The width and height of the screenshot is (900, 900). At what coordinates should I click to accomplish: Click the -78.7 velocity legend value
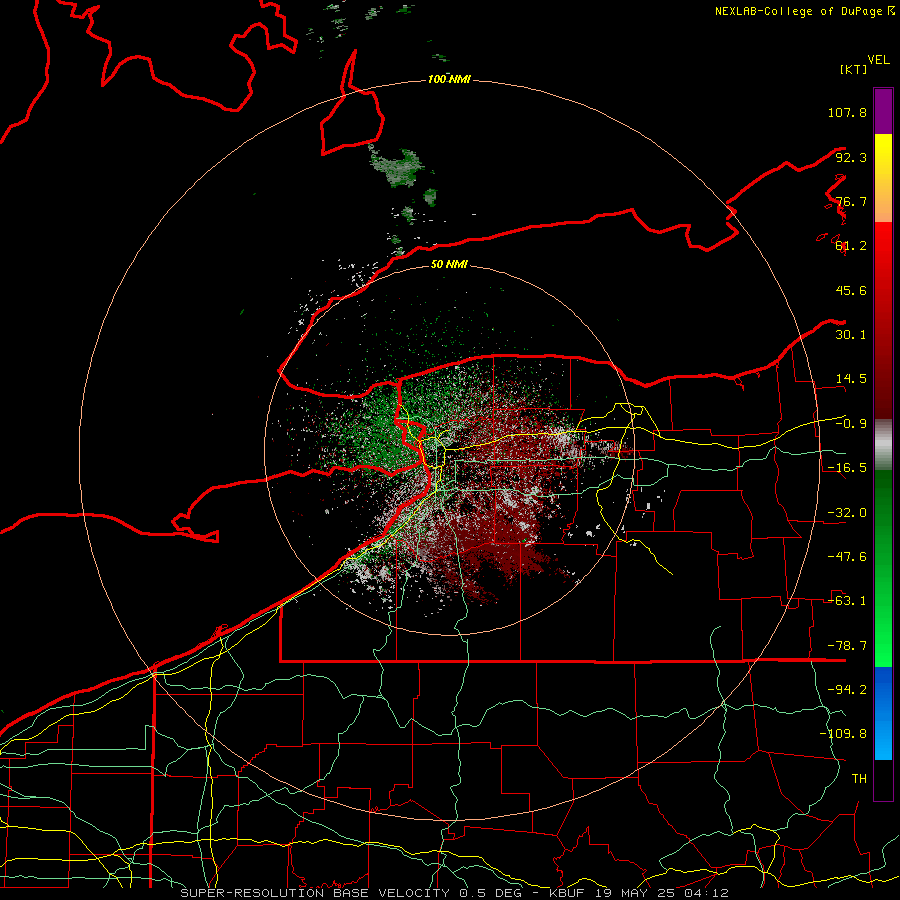click(x=847, y=646)
